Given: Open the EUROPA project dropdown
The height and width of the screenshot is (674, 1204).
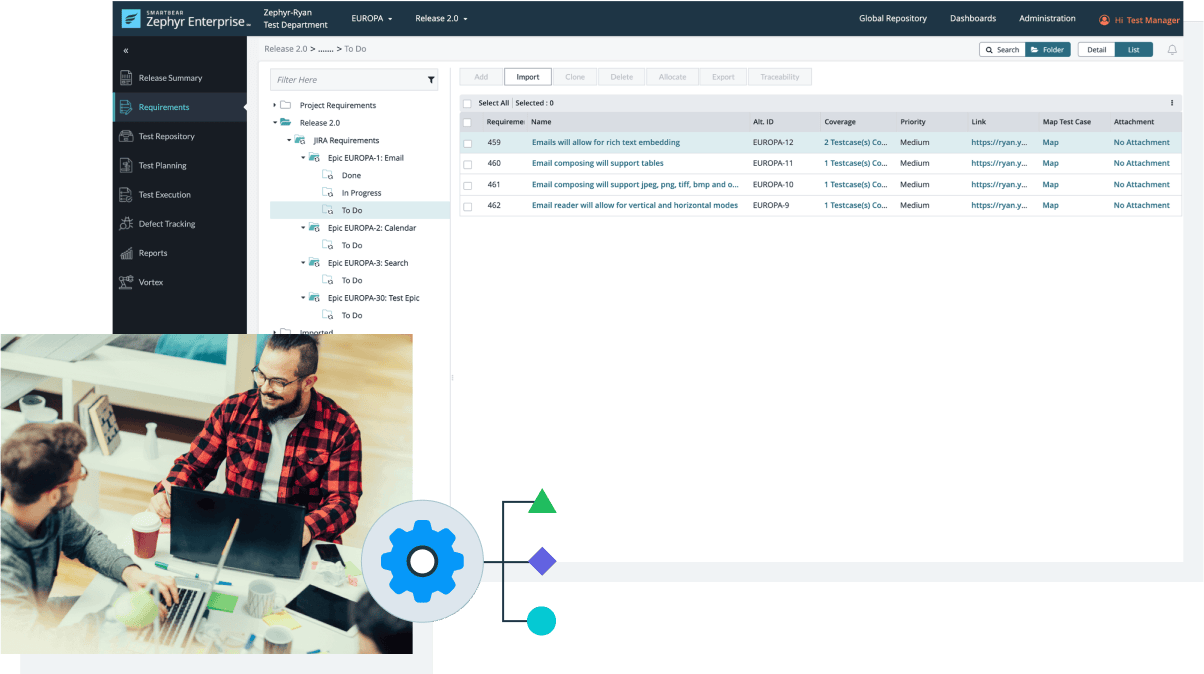Looking at the screenshot, I should click(372, 19).
